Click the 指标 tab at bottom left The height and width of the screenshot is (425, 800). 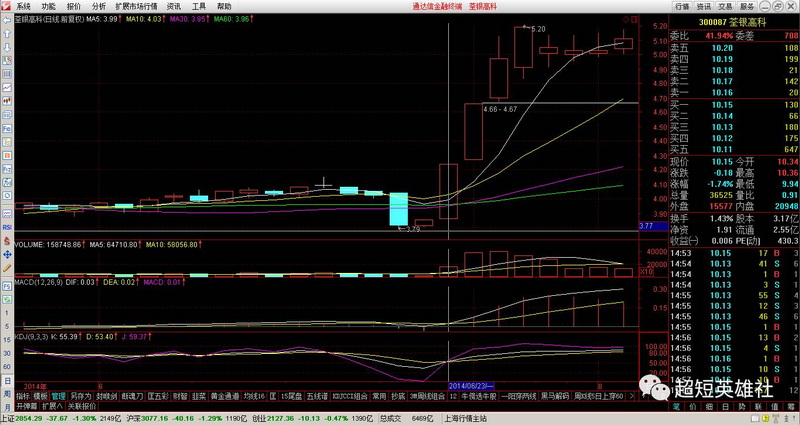21,395
